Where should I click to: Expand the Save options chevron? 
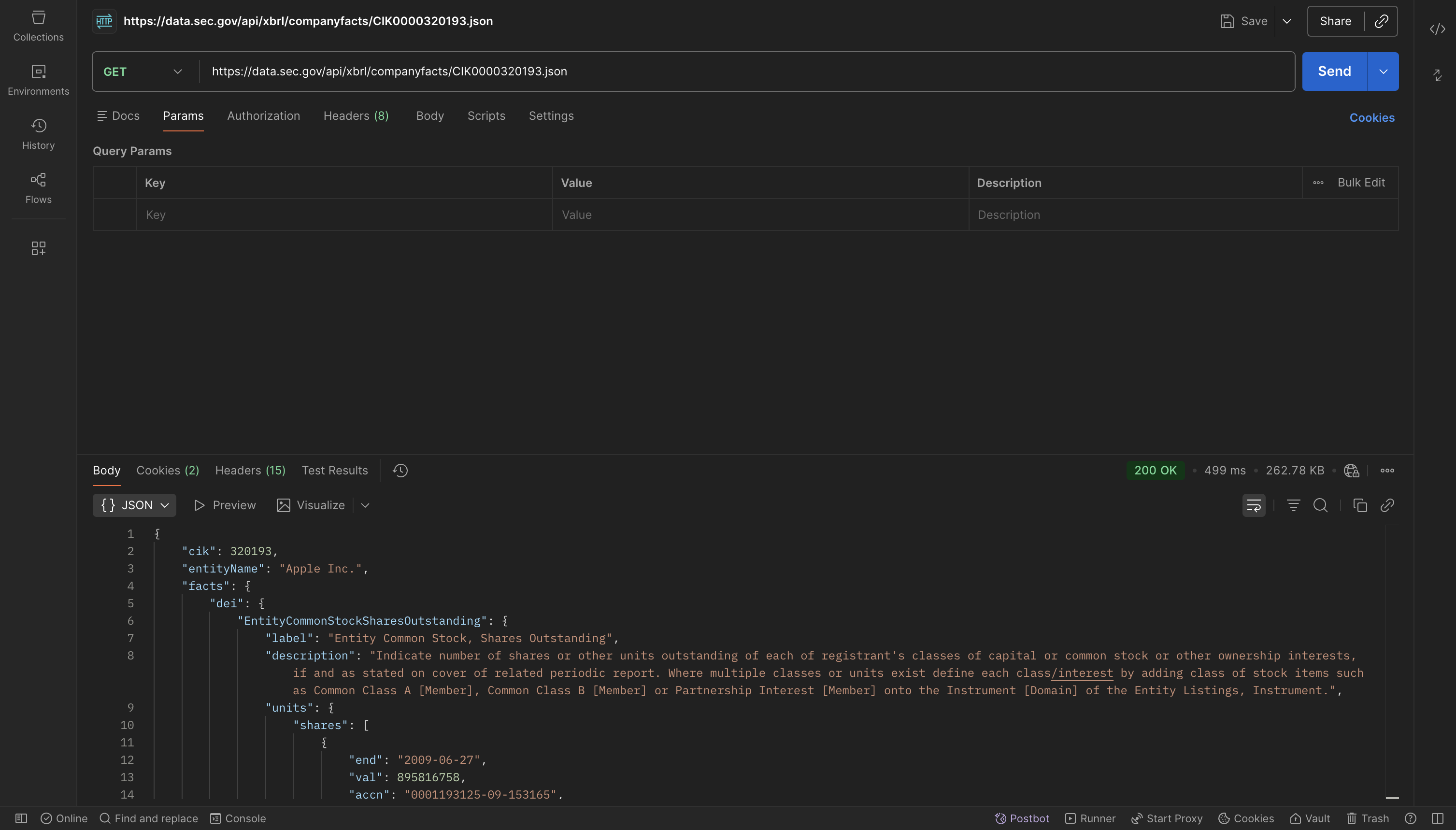(1286, 21)
